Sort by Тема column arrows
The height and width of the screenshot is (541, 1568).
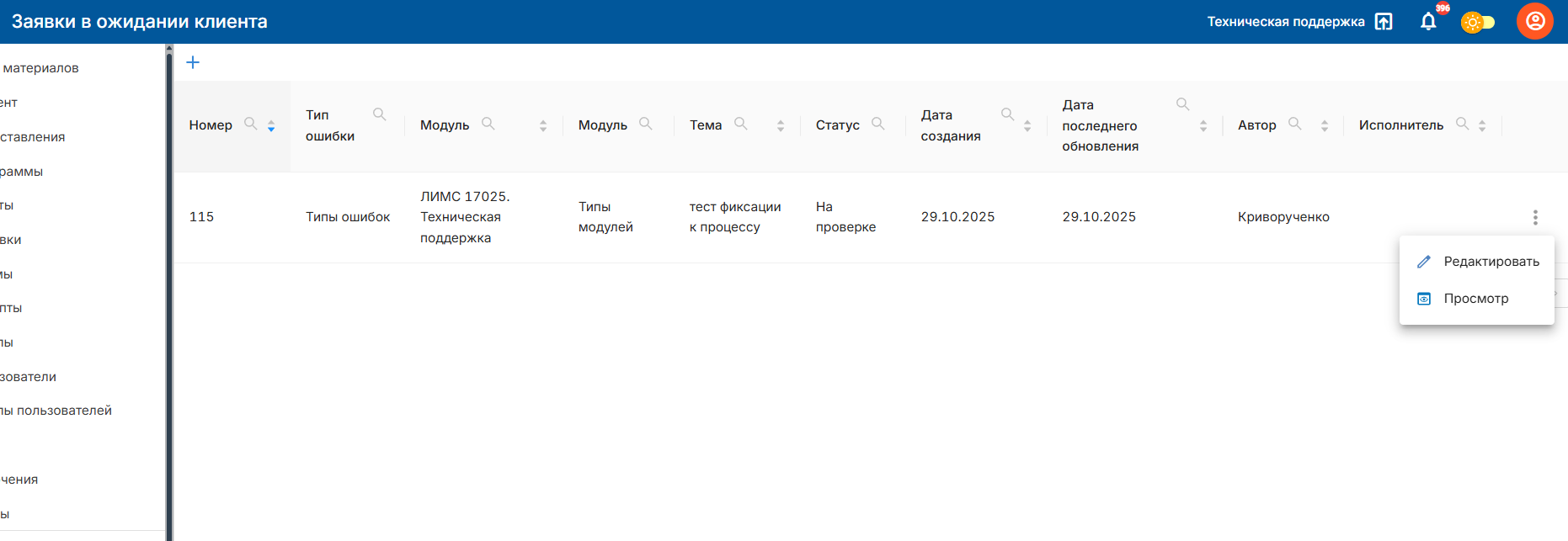coord(781,125)
